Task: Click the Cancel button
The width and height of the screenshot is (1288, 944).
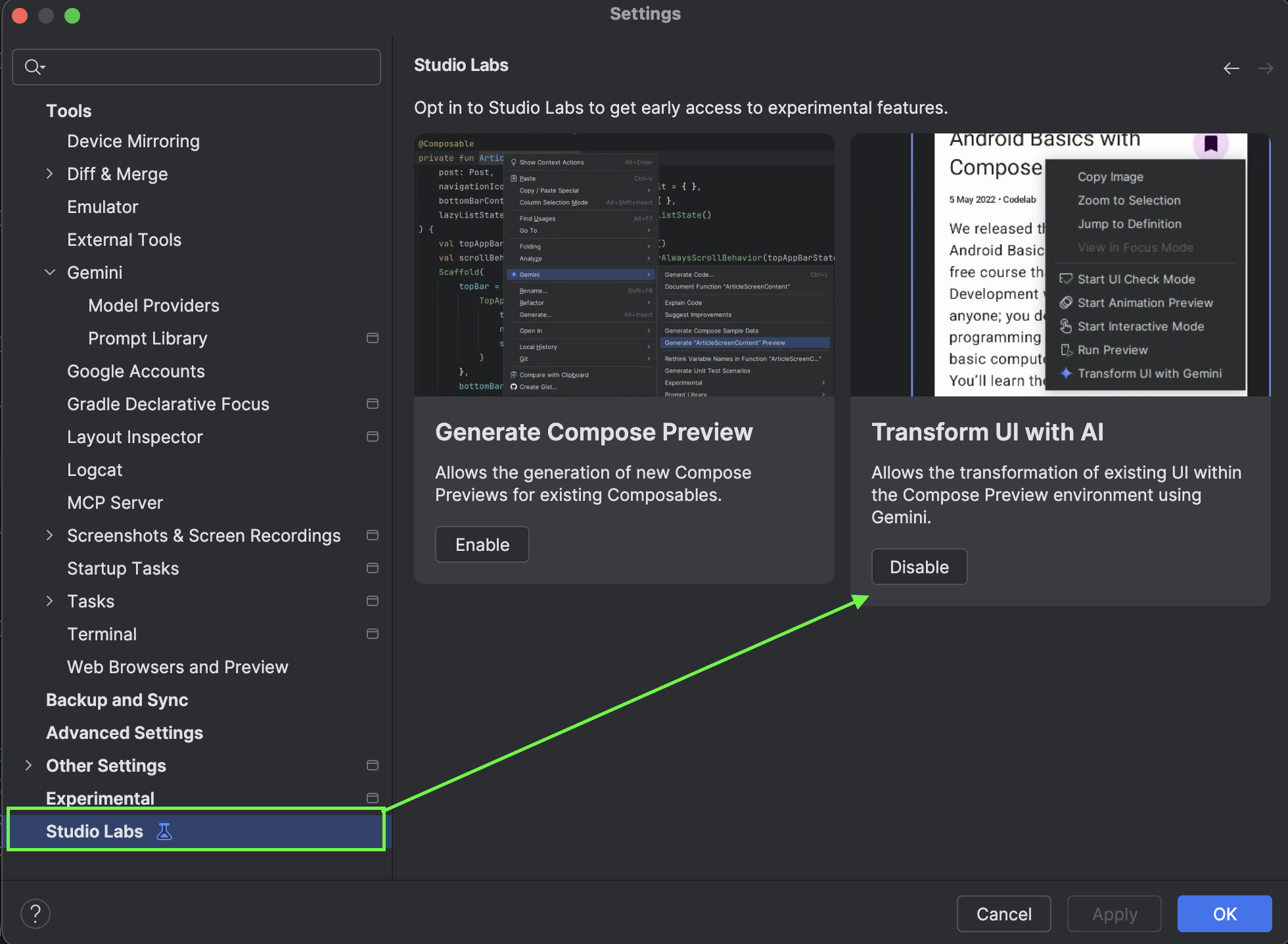Action: pyautogui.click(x=1003, y=914)
